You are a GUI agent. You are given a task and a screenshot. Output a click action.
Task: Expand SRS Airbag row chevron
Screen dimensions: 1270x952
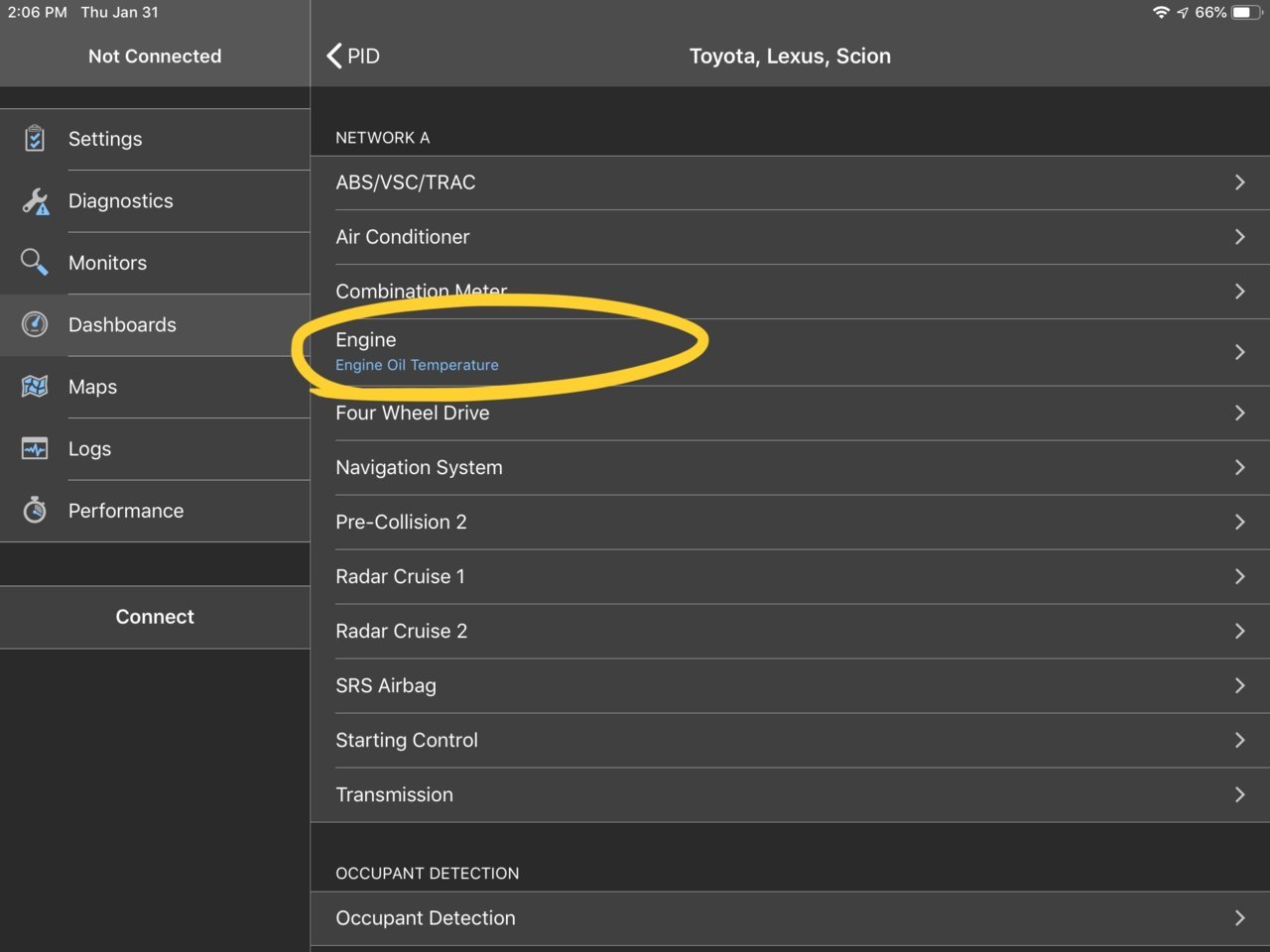[x=1239, y=685]
